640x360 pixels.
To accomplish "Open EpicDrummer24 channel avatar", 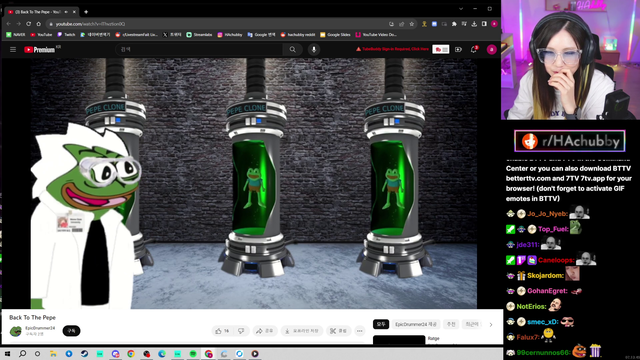I will tap(16, 331).
